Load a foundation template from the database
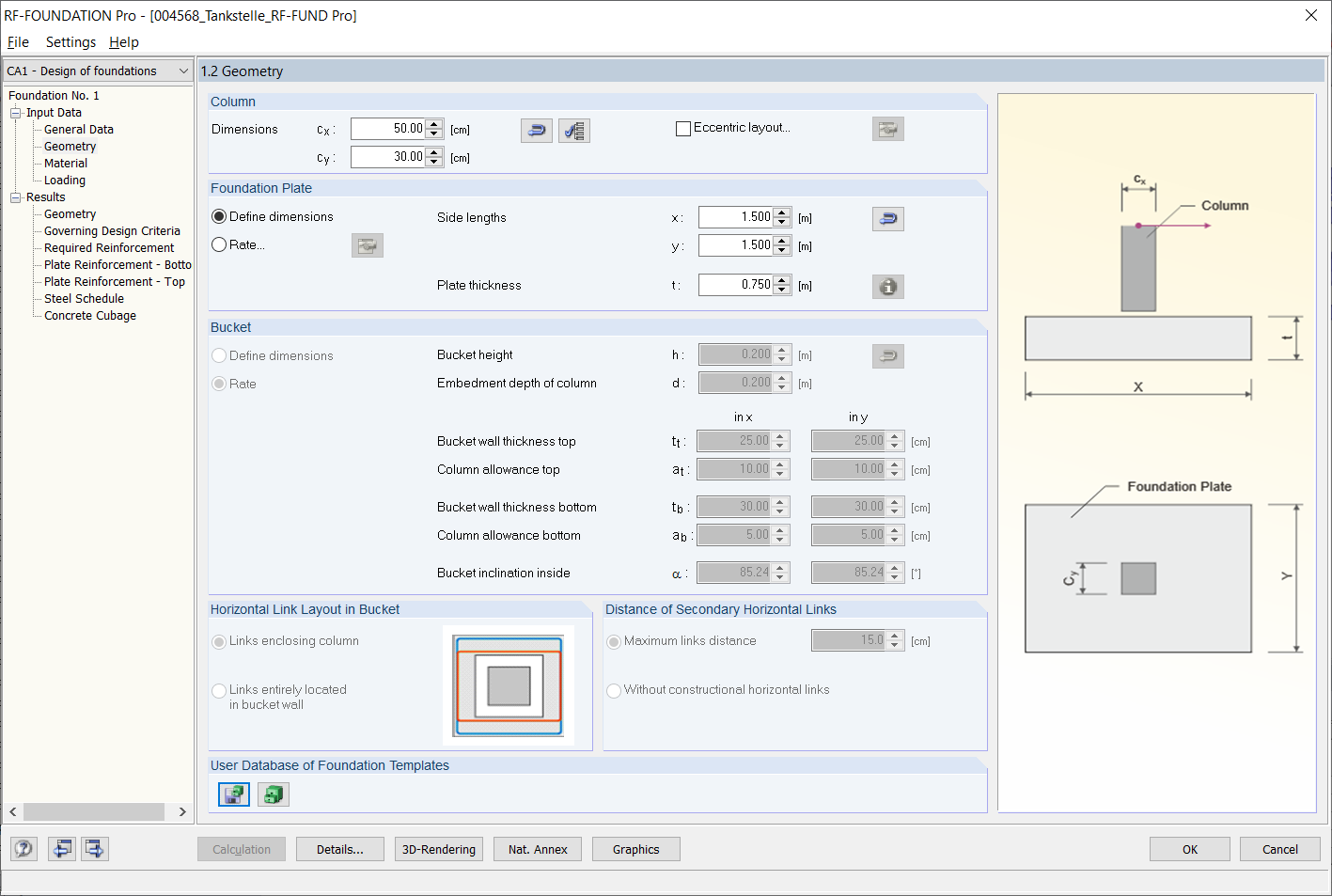Screen dimensions: 1332x896 (x=273, y=794)
